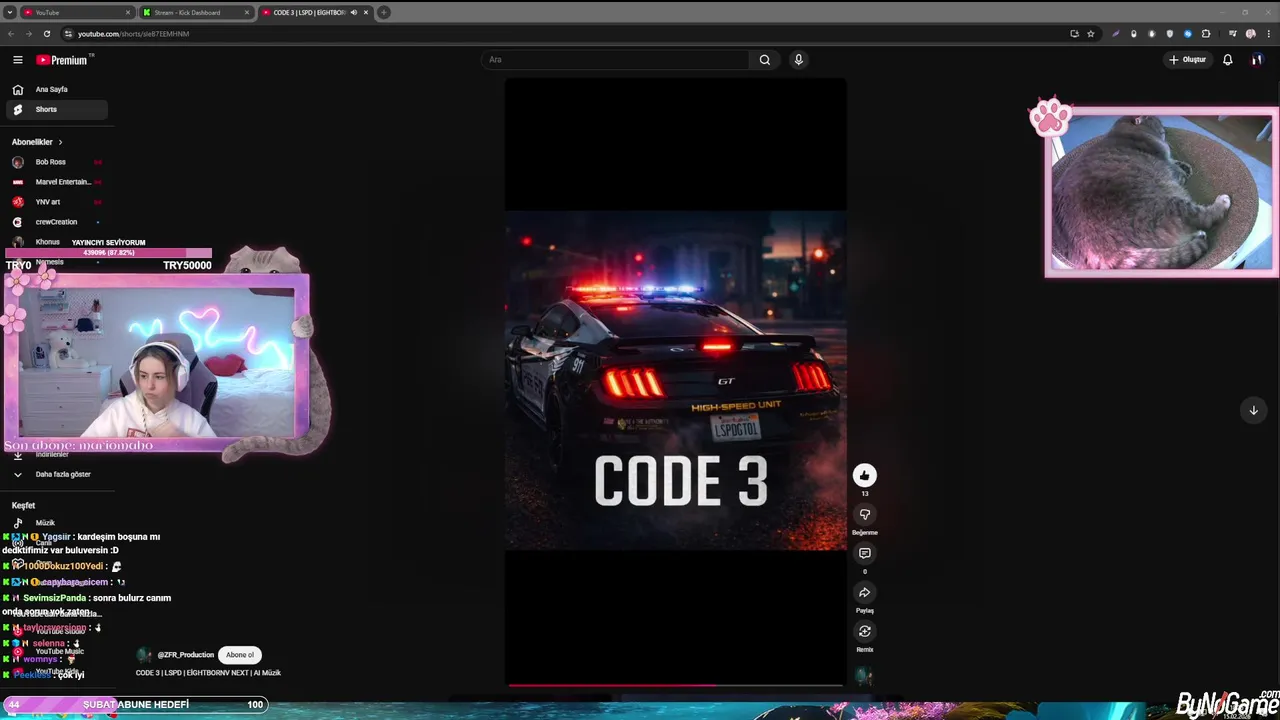Screen dimensions: 1280x720
Task: Go to next short with down arrow
Action: pyautogui.click(x=1253, y=410)
